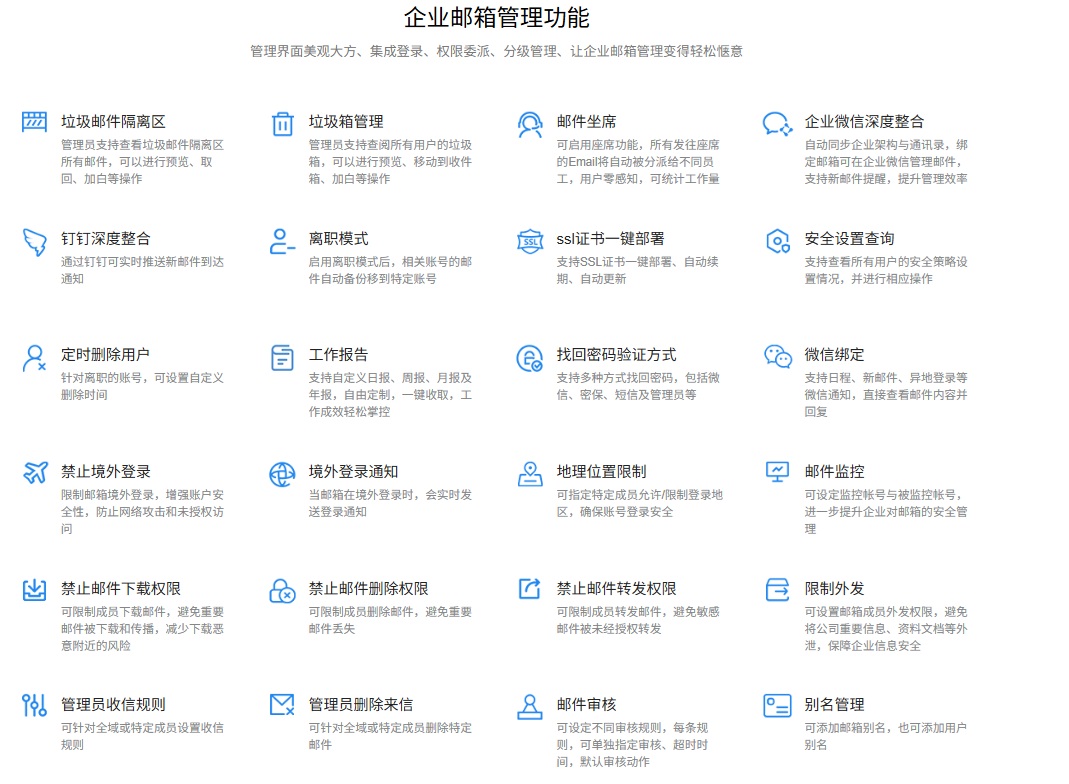1069x784 pixels.
Task: Select the 禁止邮件转发权限 heading
Action: point(616,588)
